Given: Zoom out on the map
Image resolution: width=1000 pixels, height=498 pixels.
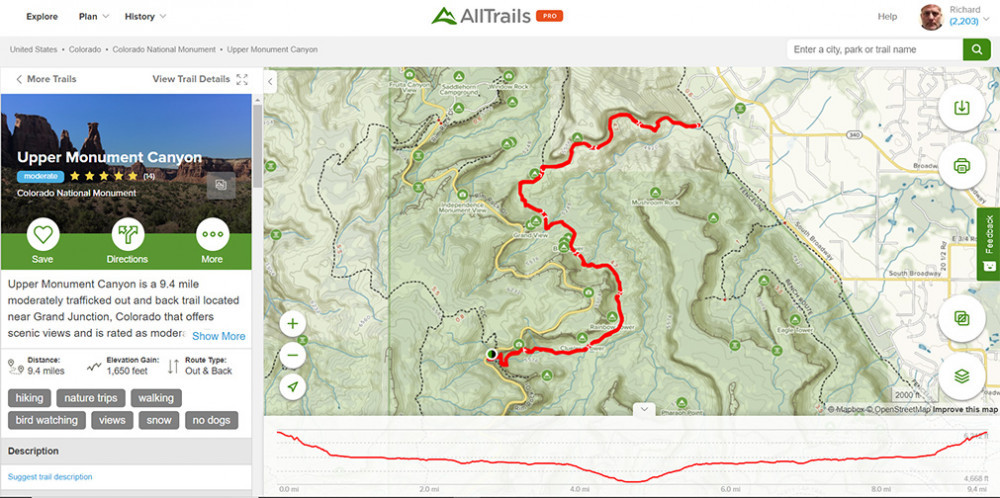Looking at the screenshot, I should tap(293, 355).
